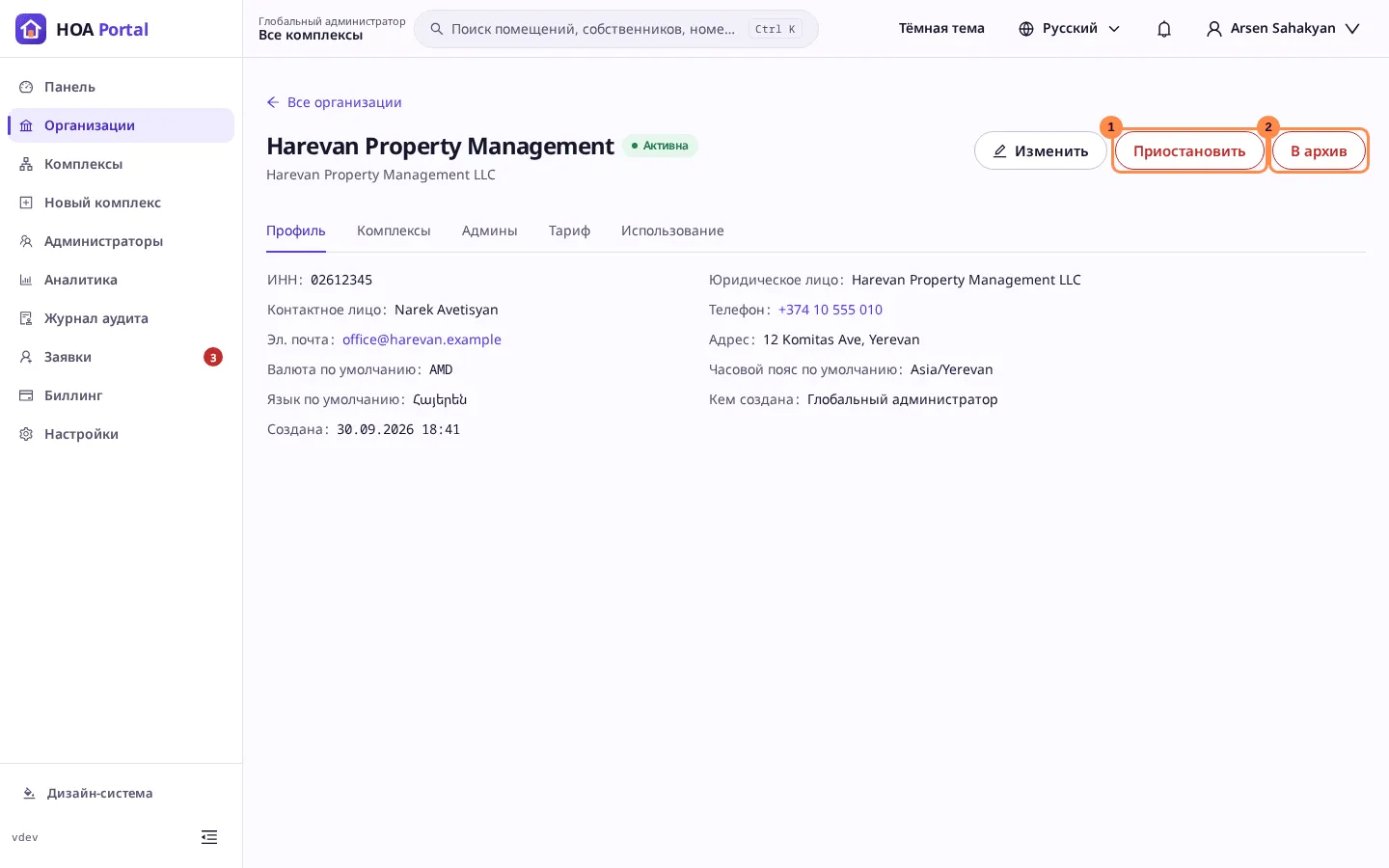The height and width of the screenshot is (868, 1389).
Task: Collapse sidebar using menu-fold icon
Action: [209, 837]
